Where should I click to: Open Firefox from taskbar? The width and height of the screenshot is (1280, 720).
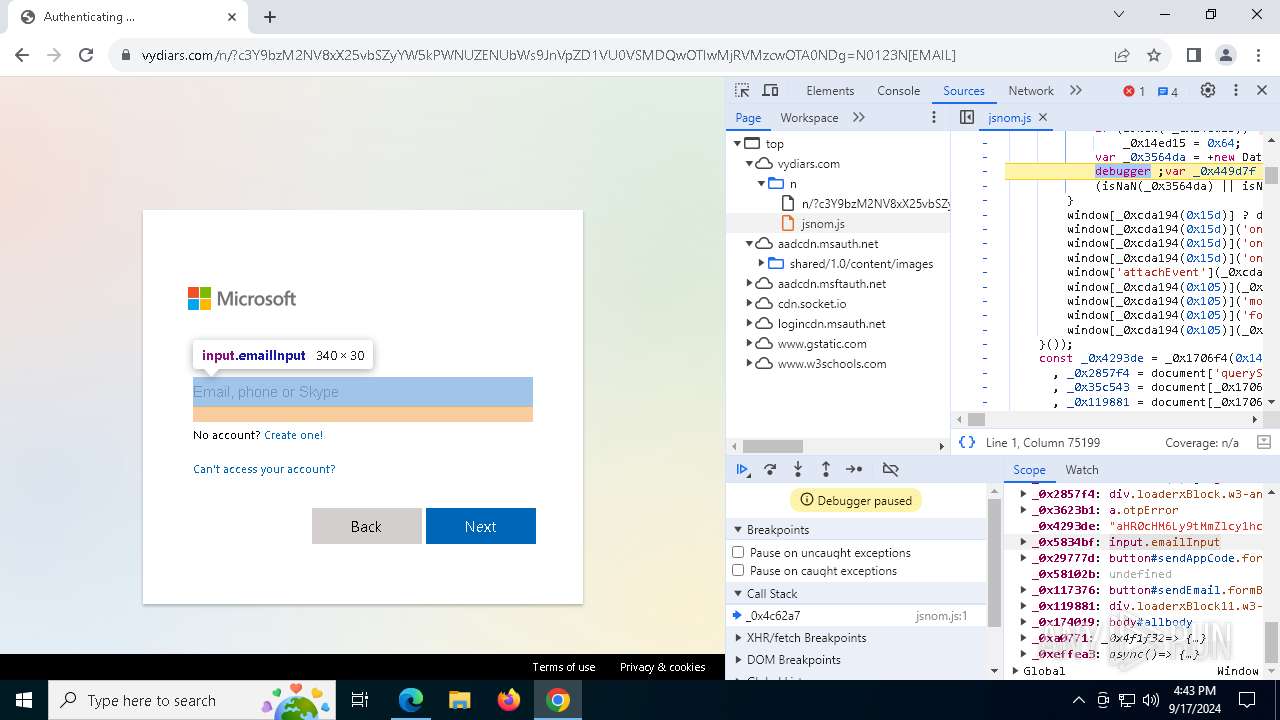tap(509, 700)
